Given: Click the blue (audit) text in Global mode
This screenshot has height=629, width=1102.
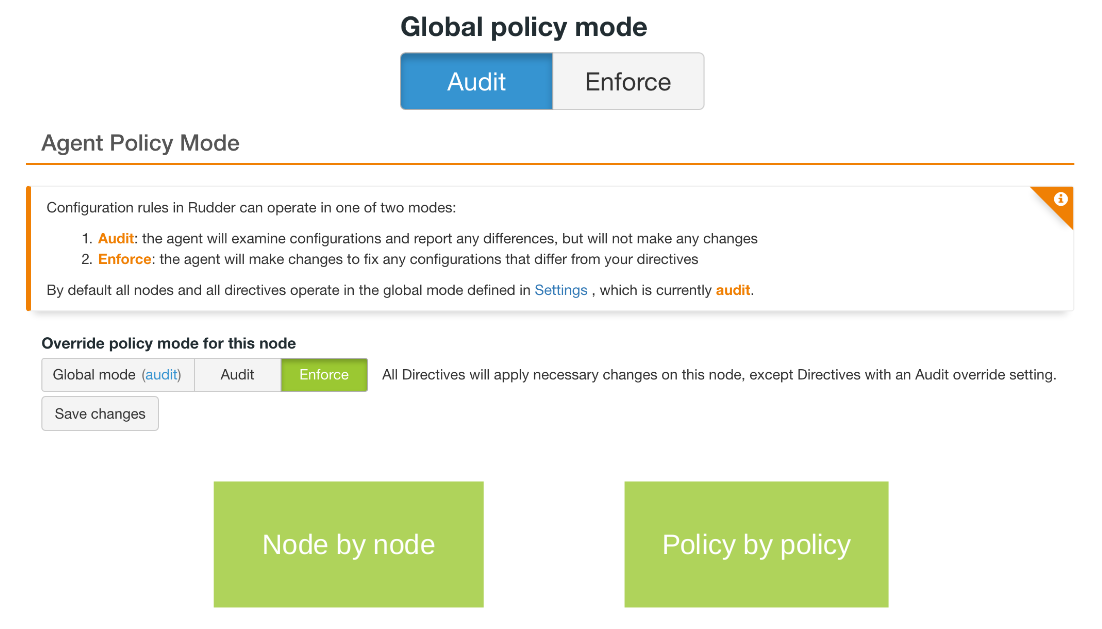Looking at the screenshot, I should point(161,375).
